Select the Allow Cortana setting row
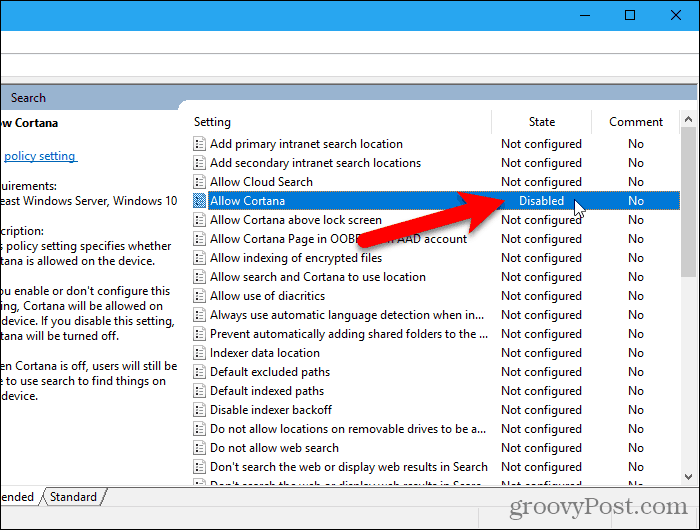 (436, 201)
